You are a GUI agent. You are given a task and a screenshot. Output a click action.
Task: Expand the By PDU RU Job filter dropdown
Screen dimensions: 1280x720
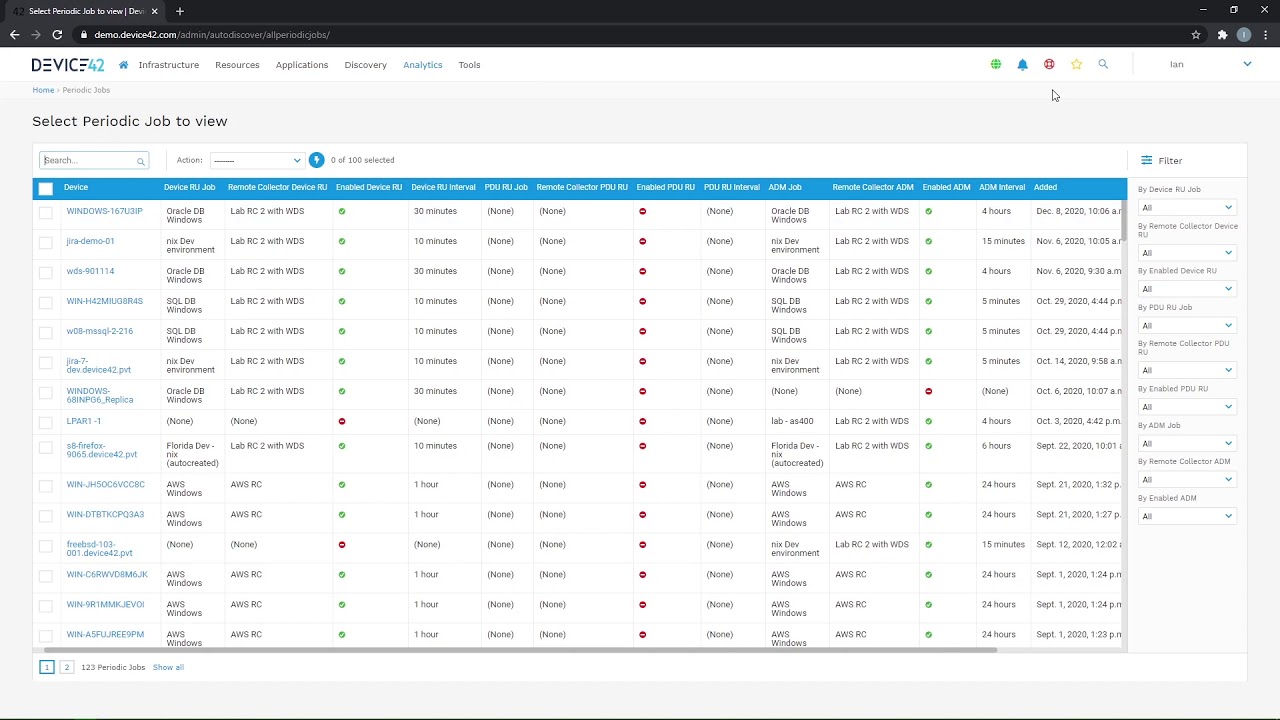tap(1187, 325)
